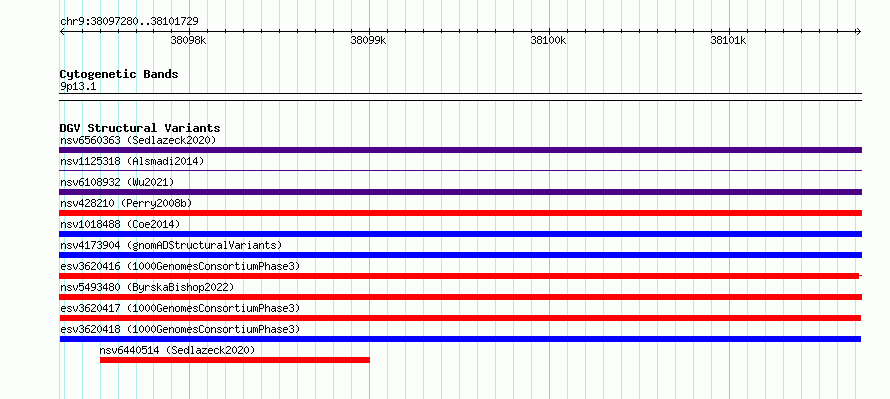890x399 pixels.
Task: Select the blue nsv1018488 variant bar
Action: [x=460, y=234]
